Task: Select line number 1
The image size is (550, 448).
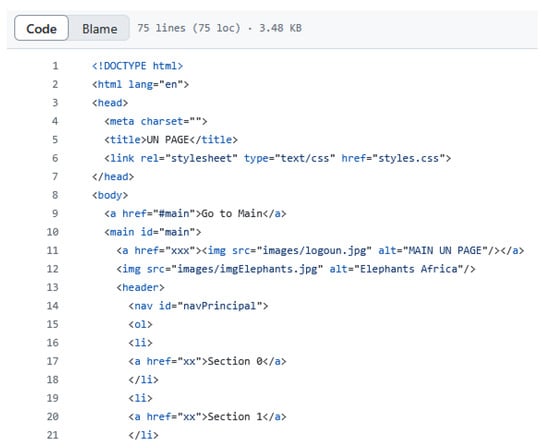Action: 55,66
